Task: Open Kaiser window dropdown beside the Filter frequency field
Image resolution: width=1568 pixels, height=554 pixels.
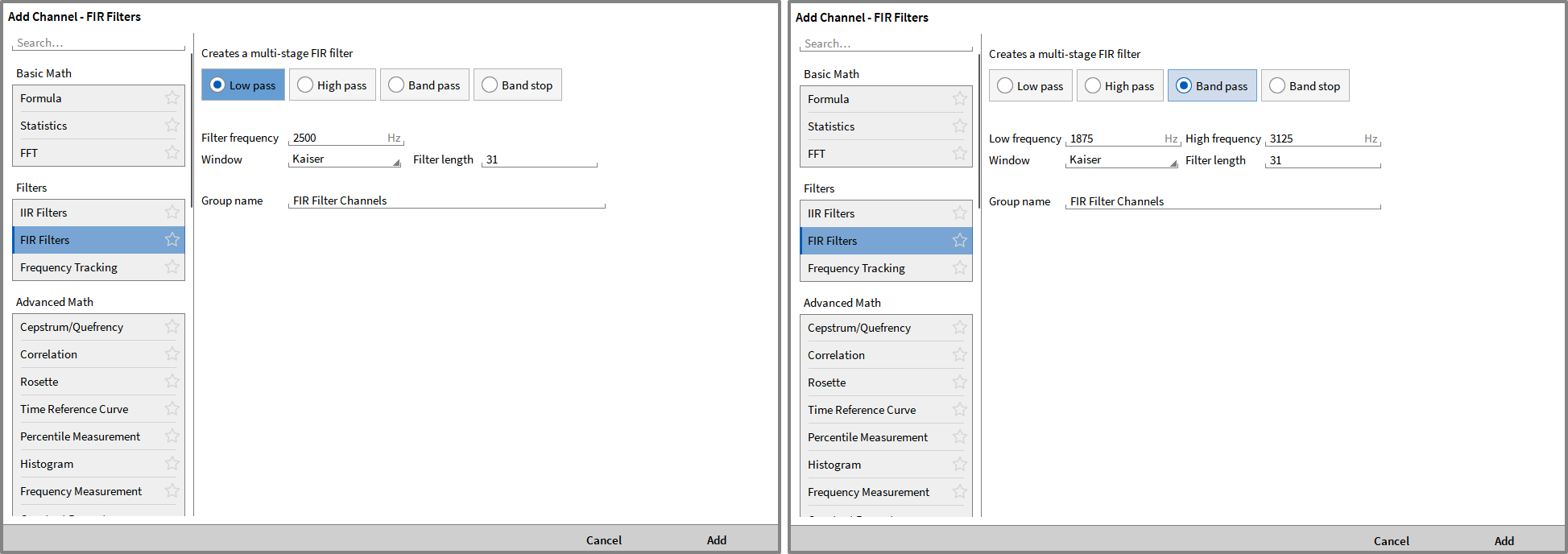Action: [x=345, y=159]
